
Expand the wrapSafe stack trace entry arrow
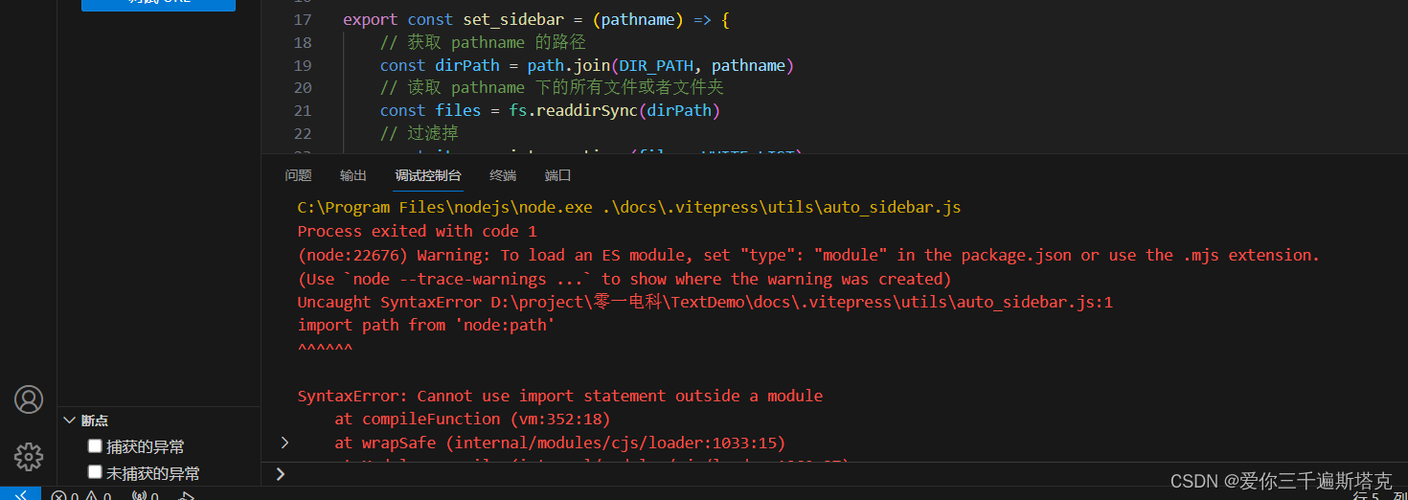(285, 442)
